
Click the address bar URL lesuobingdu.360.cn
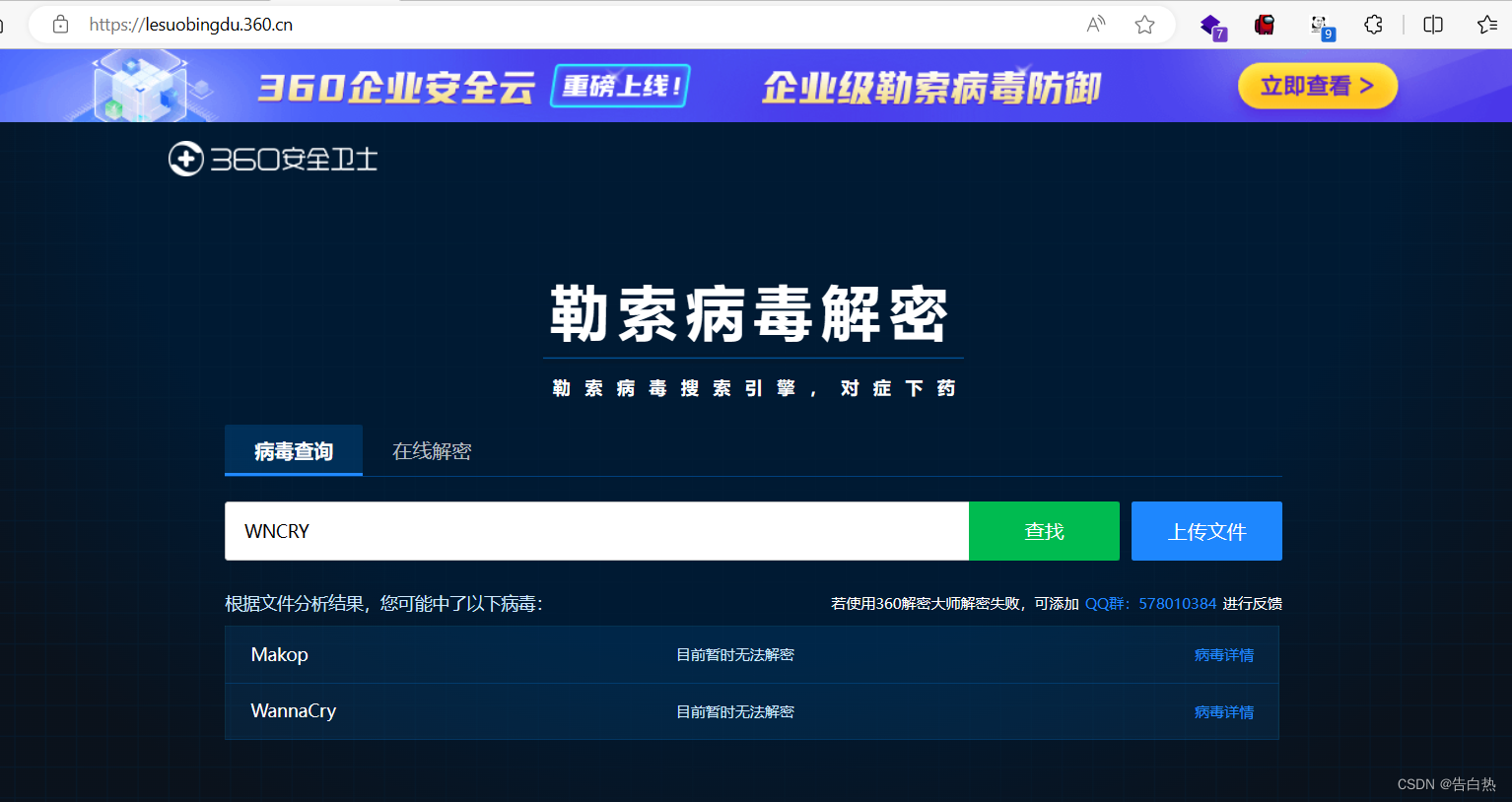(190, 25)
